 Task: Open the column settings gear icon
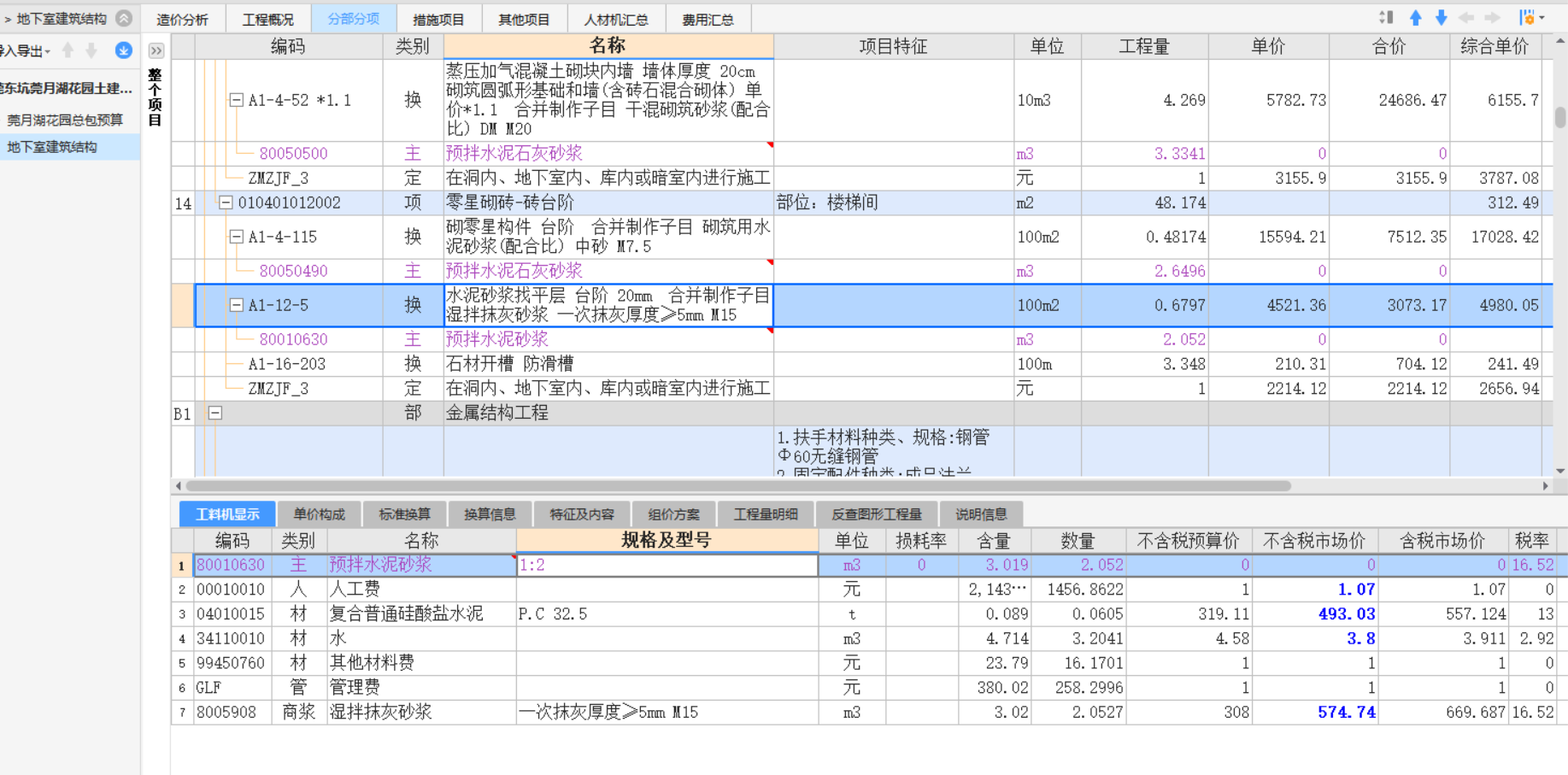(x=1527, y=18)
